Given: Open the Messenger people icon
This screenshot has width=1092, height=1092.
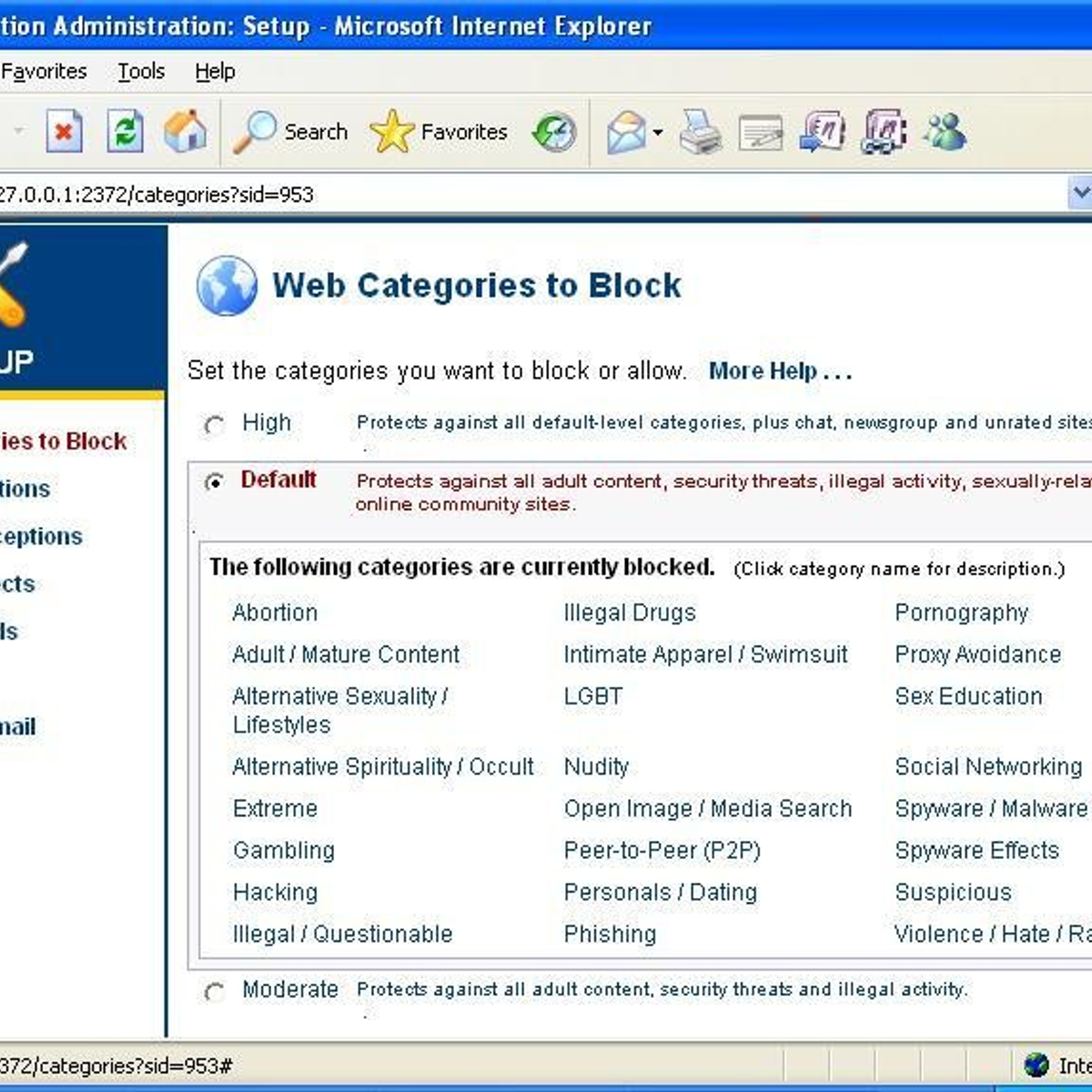Looking at the screenshot, I should (944, 133).
